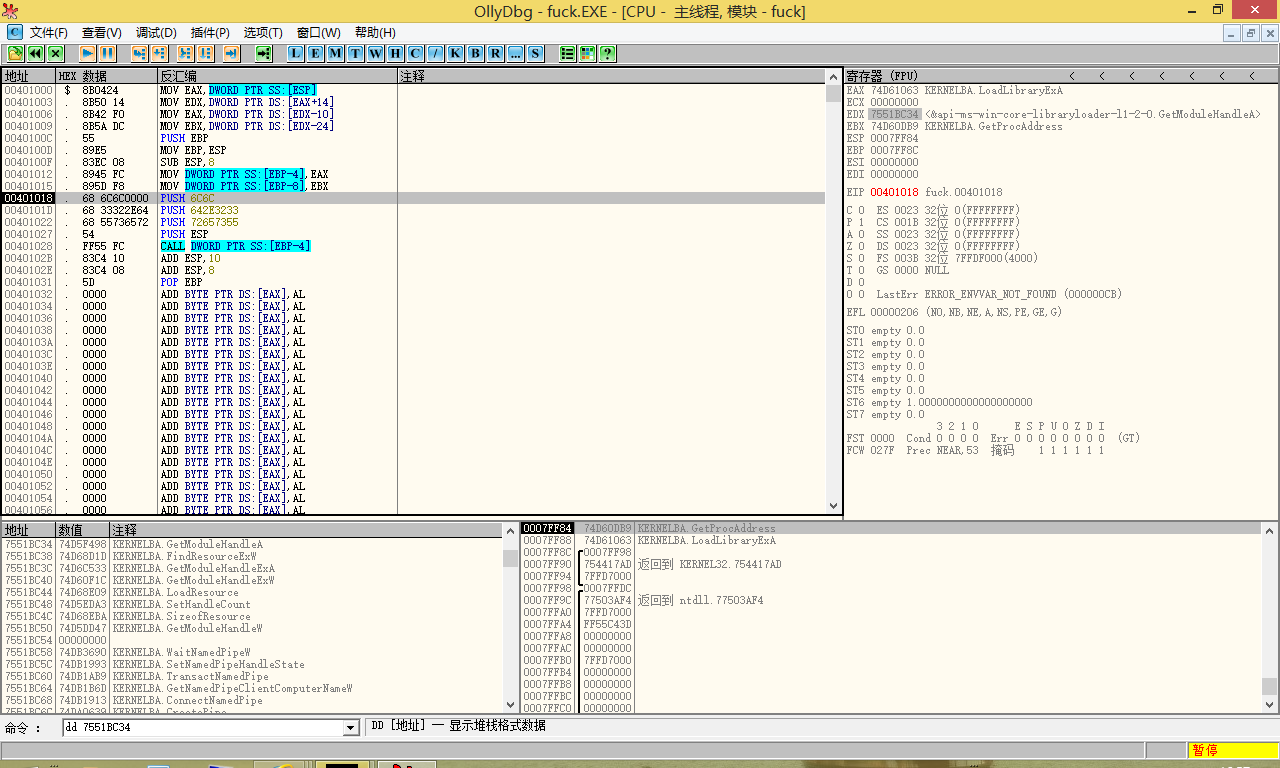This screenshot has width=1280, height=768.
Task: Open Call stack with K button
Action: click(455, 53)
